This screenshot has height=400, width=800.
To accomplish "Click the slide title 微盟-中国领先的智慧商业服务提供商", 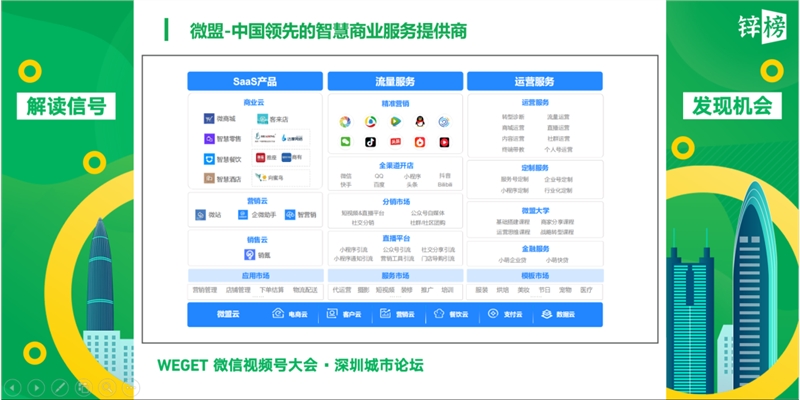I will point(328,31).
